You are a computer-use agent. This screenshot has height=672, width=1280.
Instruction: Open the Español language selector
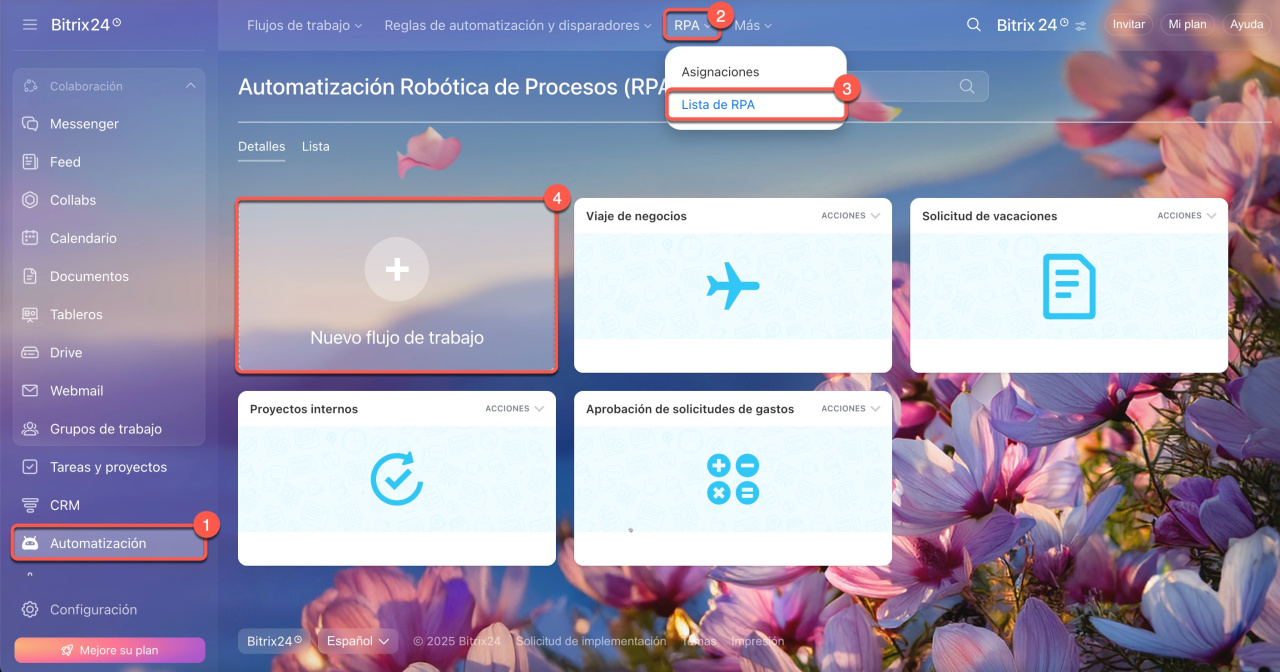(x=357, y=641)
